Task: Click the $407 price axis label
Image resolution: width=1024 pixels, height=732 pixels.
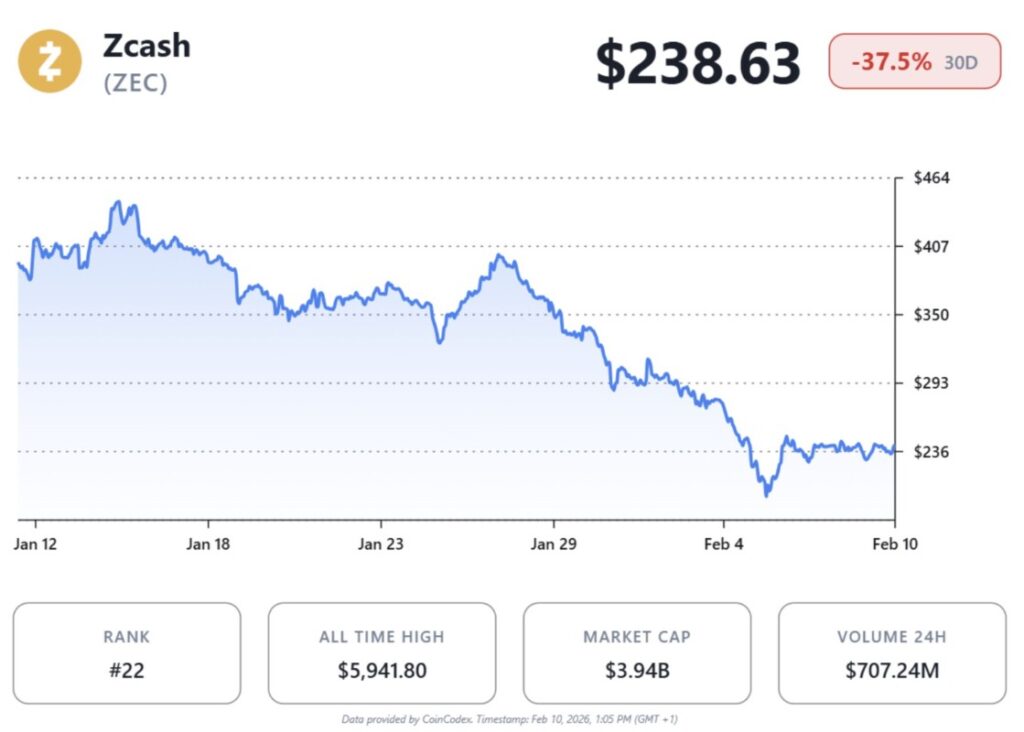Action: pos(932,246)
